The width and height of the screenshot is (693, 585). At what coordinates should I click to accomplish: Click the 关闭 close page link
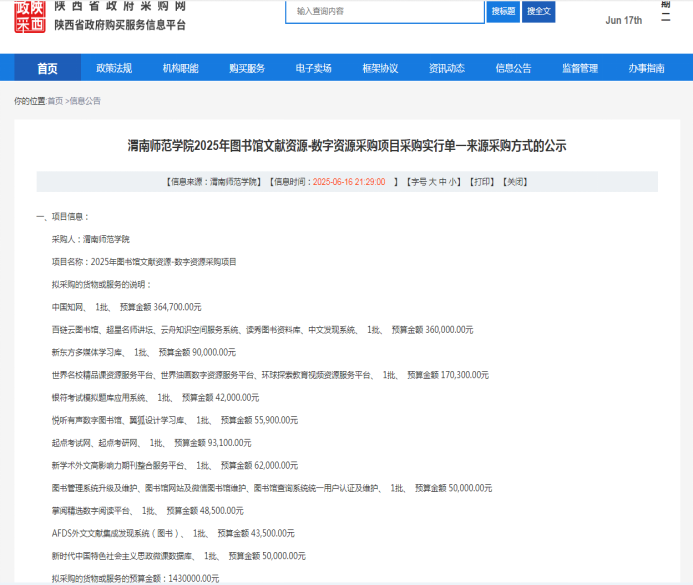(x=514, y=182)
